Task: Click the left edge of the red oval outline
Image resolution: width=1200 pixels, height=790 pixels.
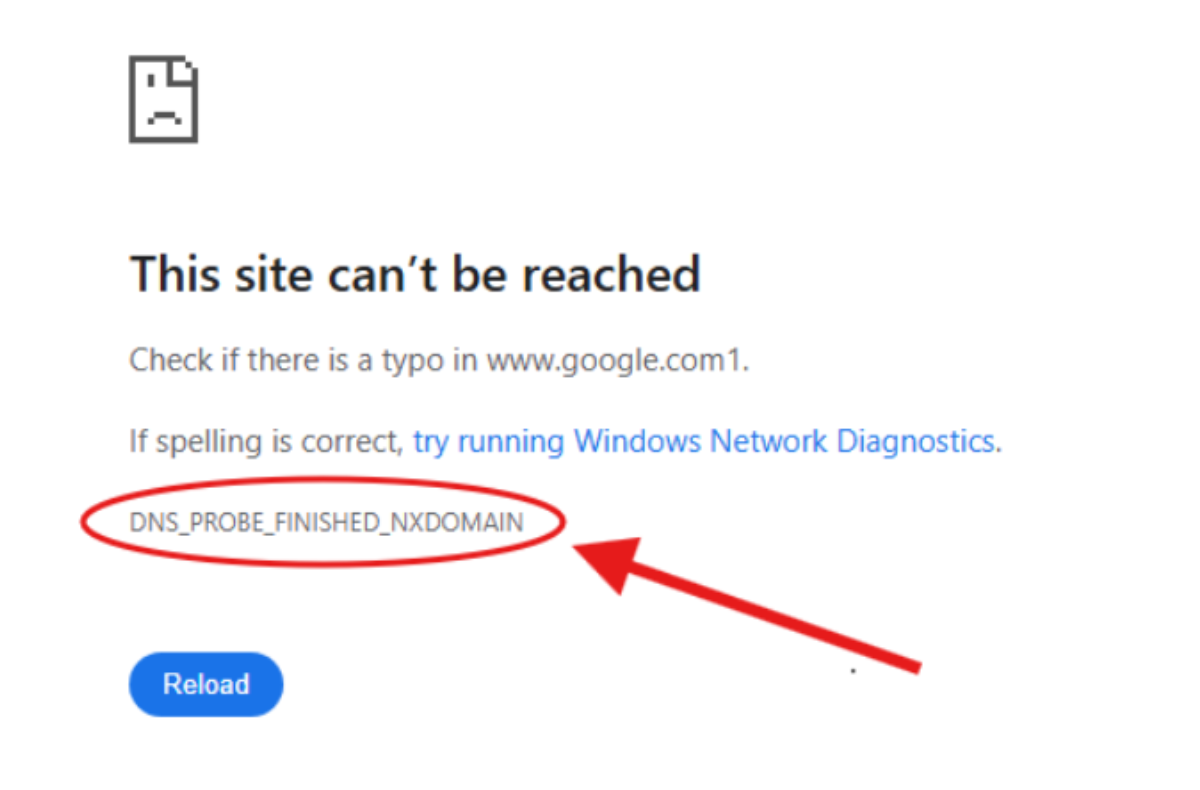Action: coord(83,523)
